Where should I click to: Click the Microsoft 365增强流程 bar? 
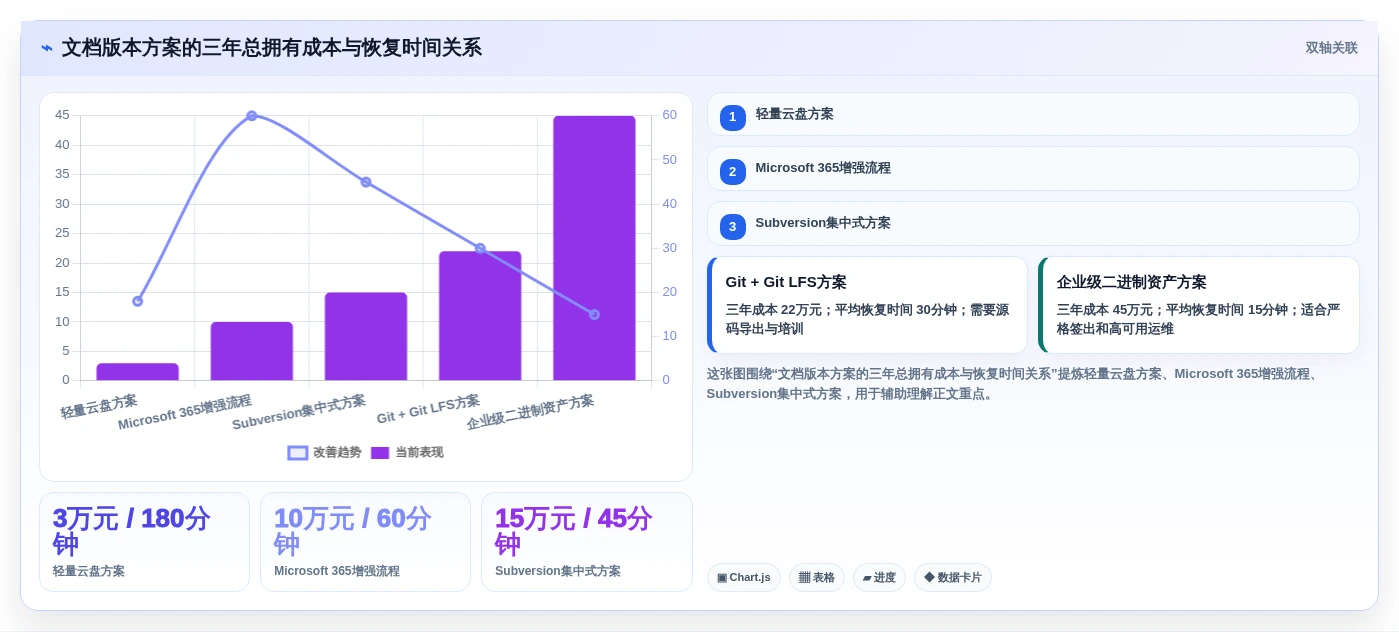252,351
